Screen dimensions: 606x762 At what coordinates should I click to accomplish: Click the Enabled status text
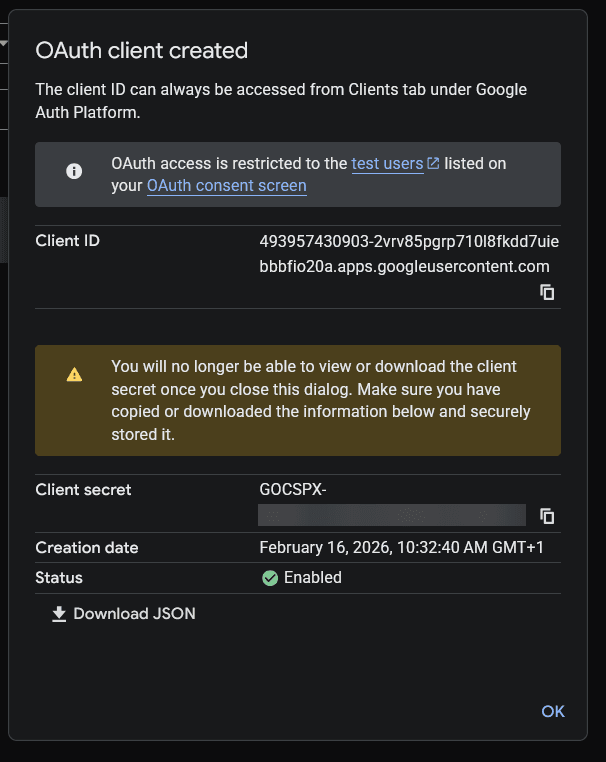click(x=313, y=578)
